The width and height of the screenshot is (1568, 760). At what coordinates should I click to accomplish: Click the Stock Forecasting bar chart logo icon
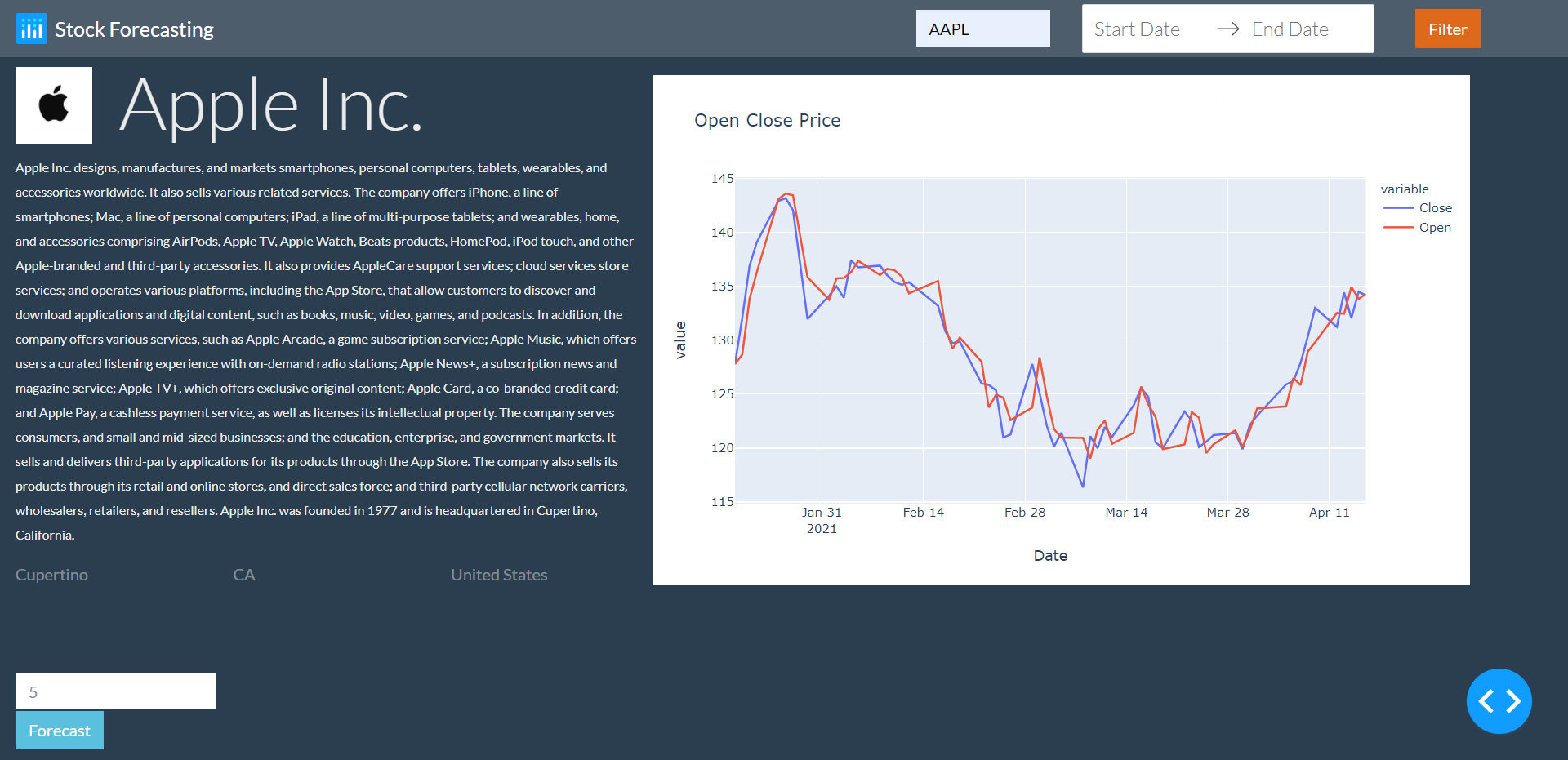coord(31,28)
